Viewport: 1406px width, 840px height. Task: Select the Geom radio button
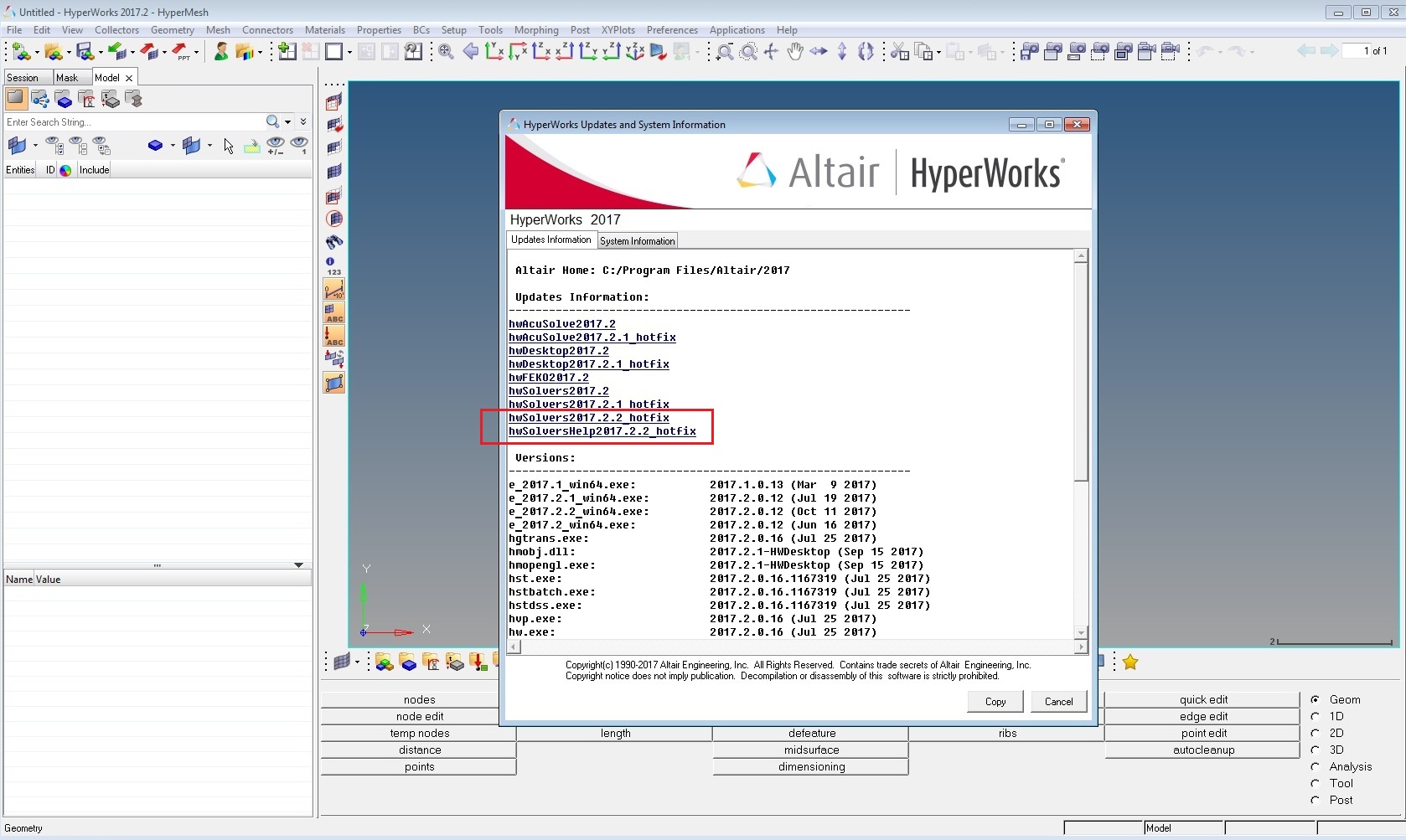[x=1316, y=699]
